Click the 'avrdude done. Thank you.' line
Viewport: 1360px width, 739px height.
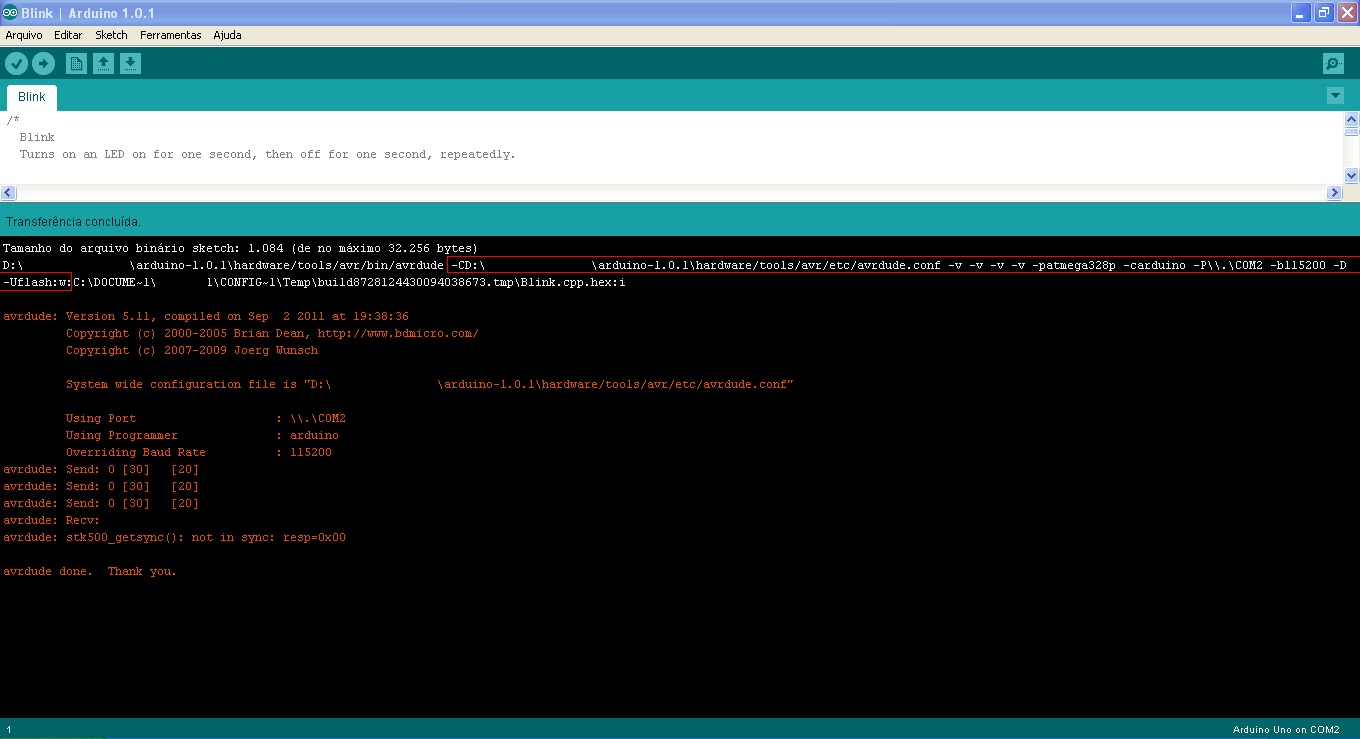coord(90,571)
